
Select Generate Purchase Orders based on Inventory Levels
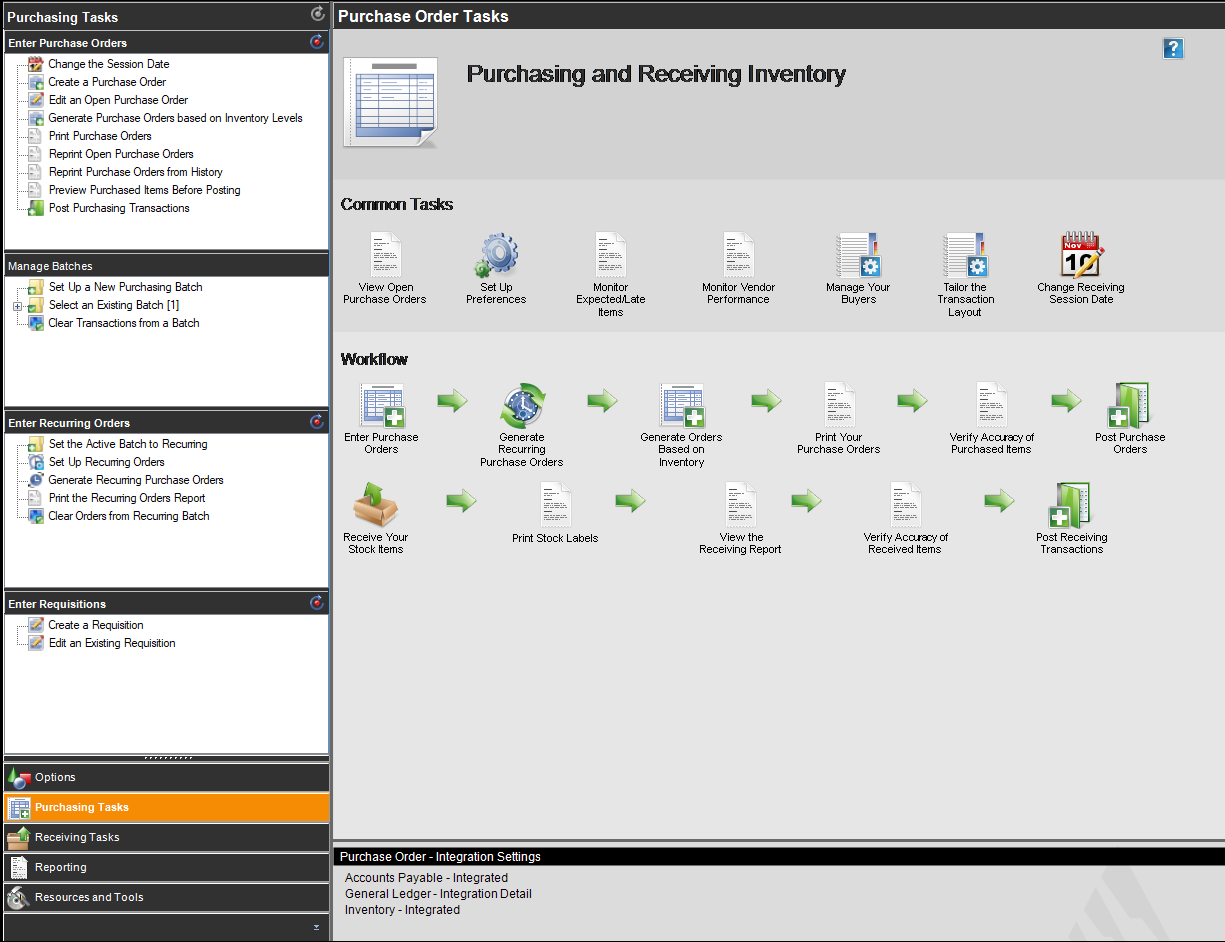click(x=175, y=118)
